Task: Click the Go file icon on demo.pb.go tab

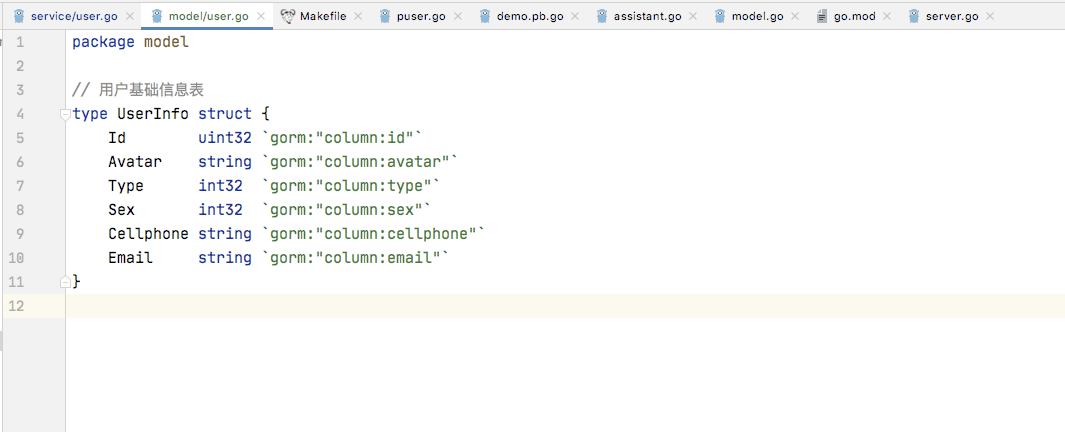Action: coord(485,17)
